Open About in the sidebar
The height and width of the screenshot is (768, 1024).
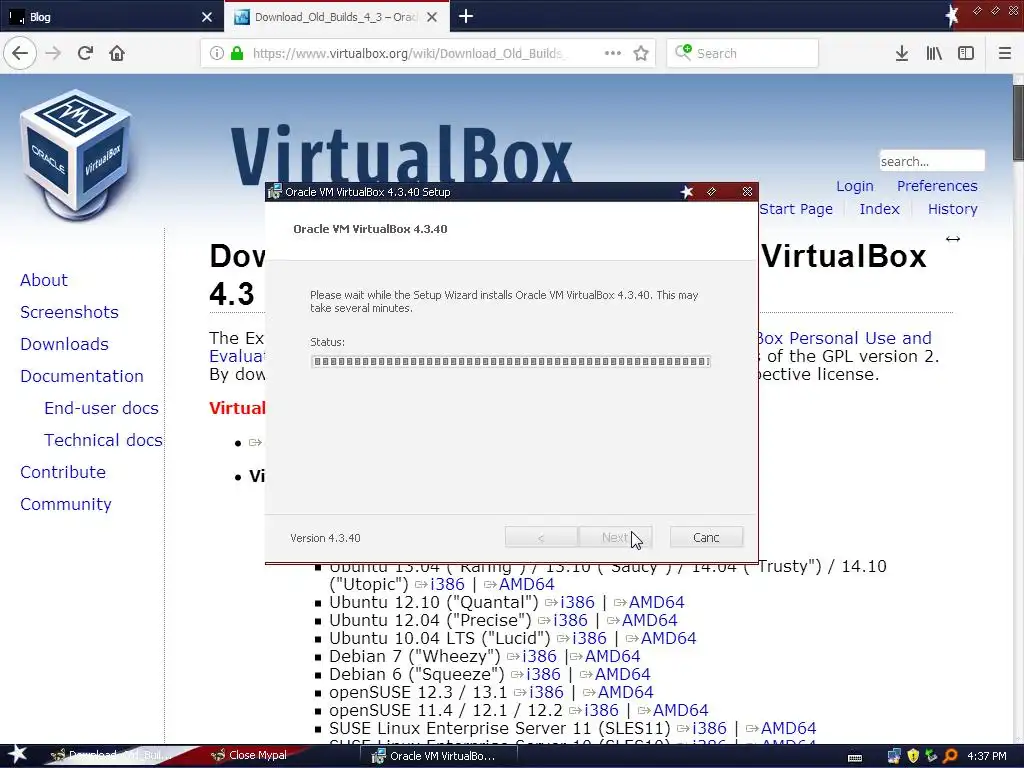coord(44,280)
